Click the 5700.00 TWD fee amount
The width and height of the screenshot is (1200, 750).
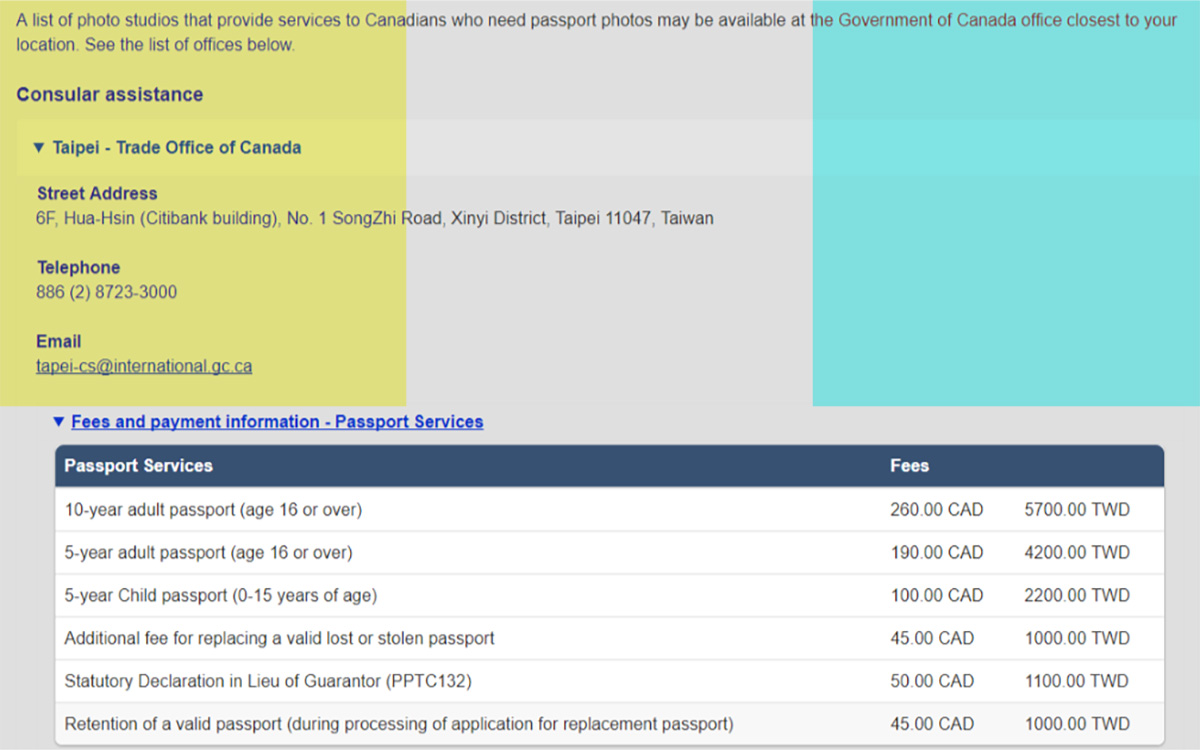1076,510
